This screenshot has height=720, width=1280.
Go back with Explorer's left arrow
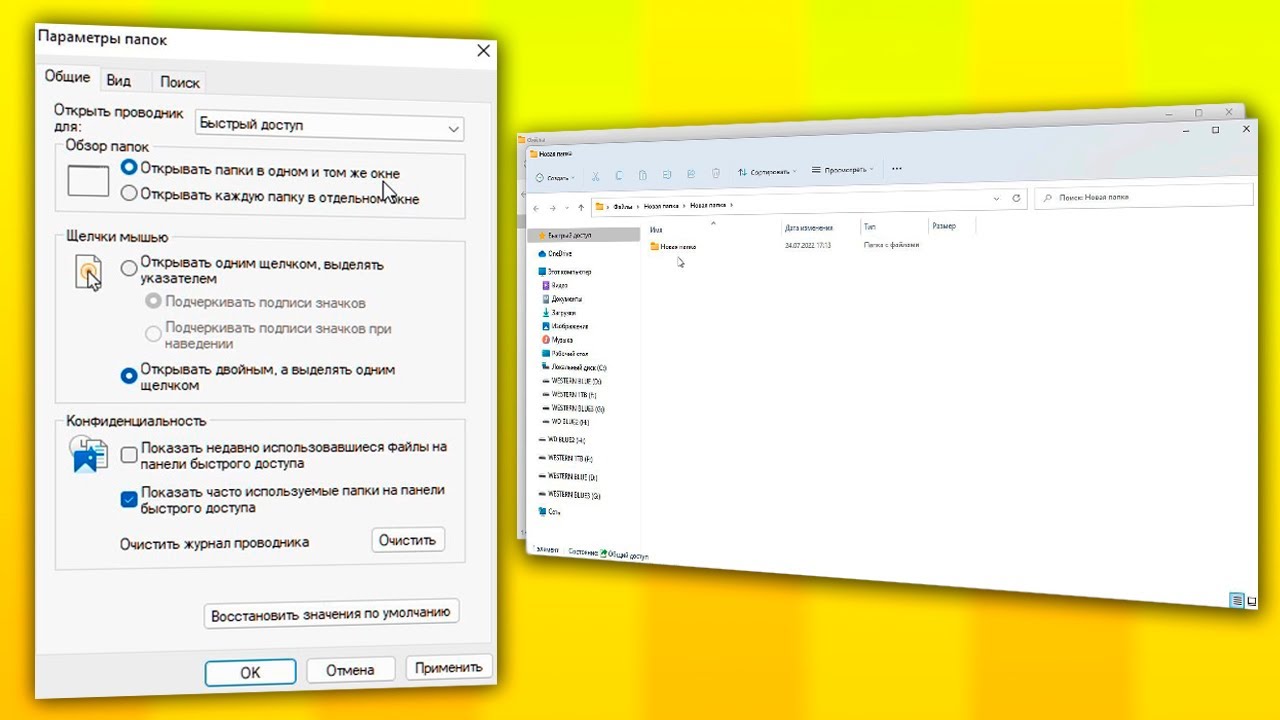click(536, 208)
